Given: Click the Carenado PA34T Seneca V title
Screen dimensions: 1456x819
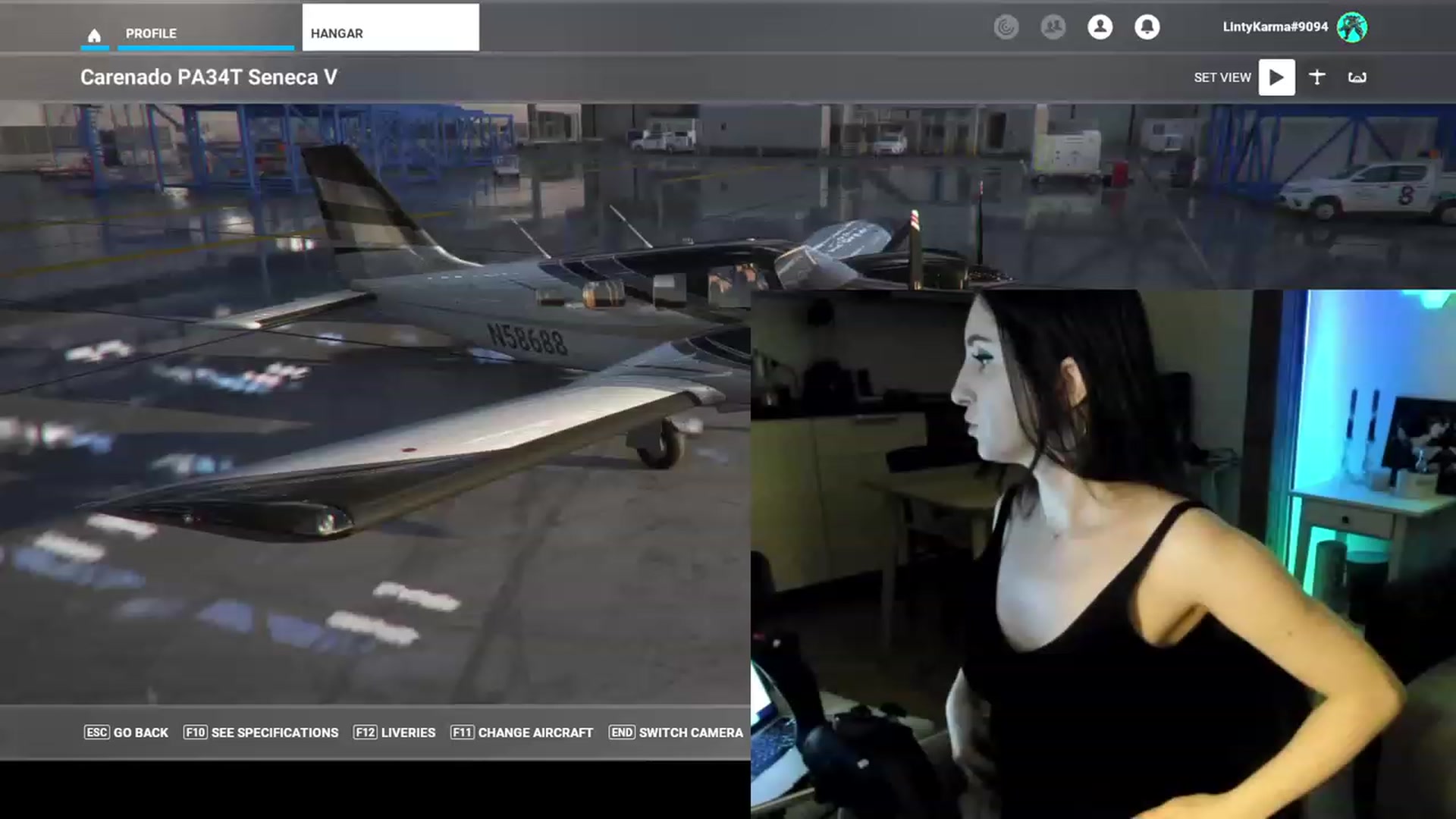Looking at the screenshot, I should (x=209, y=77).
